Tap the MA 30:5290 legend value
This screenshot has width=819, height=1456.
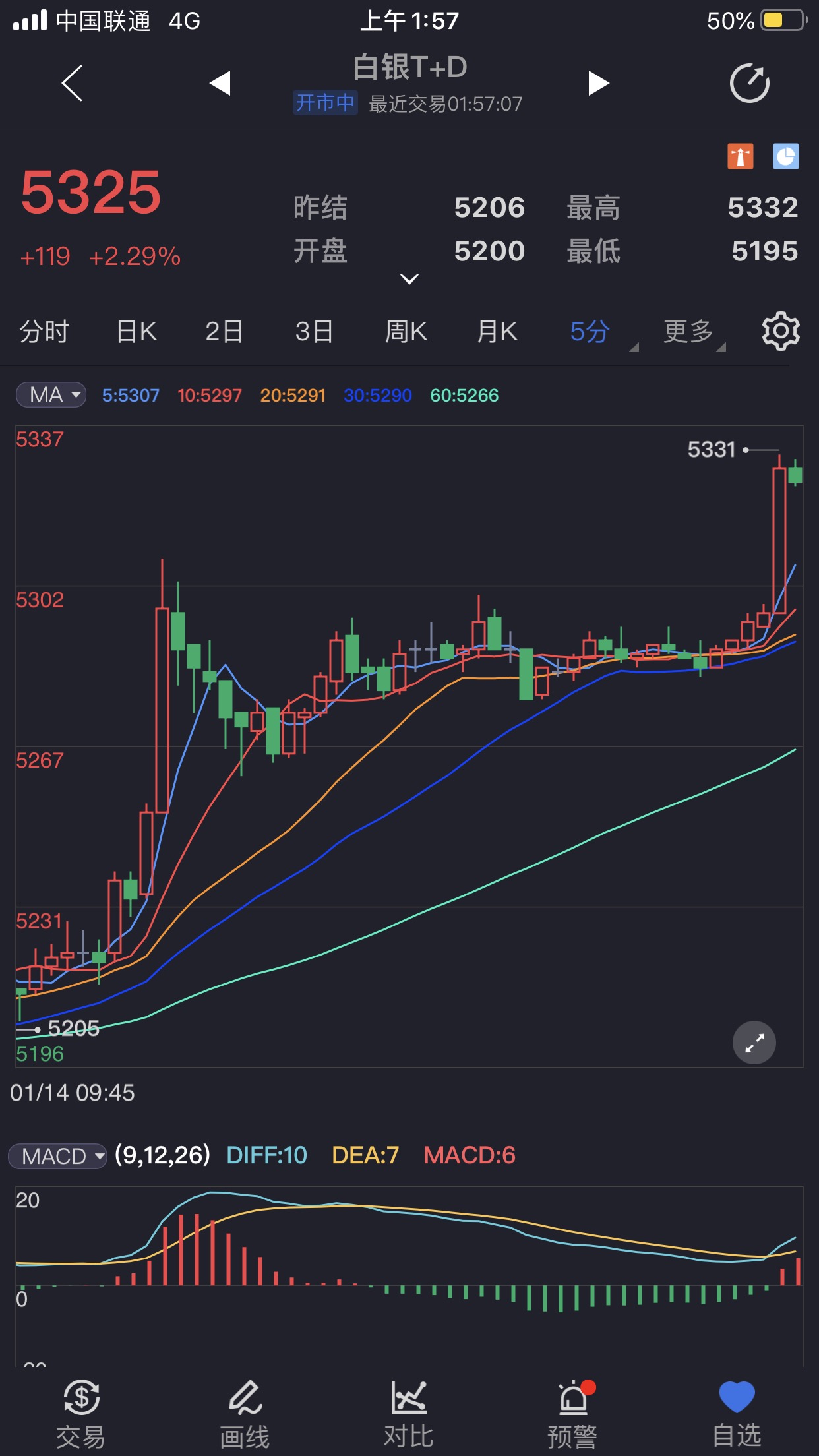[x=378, y=396]
